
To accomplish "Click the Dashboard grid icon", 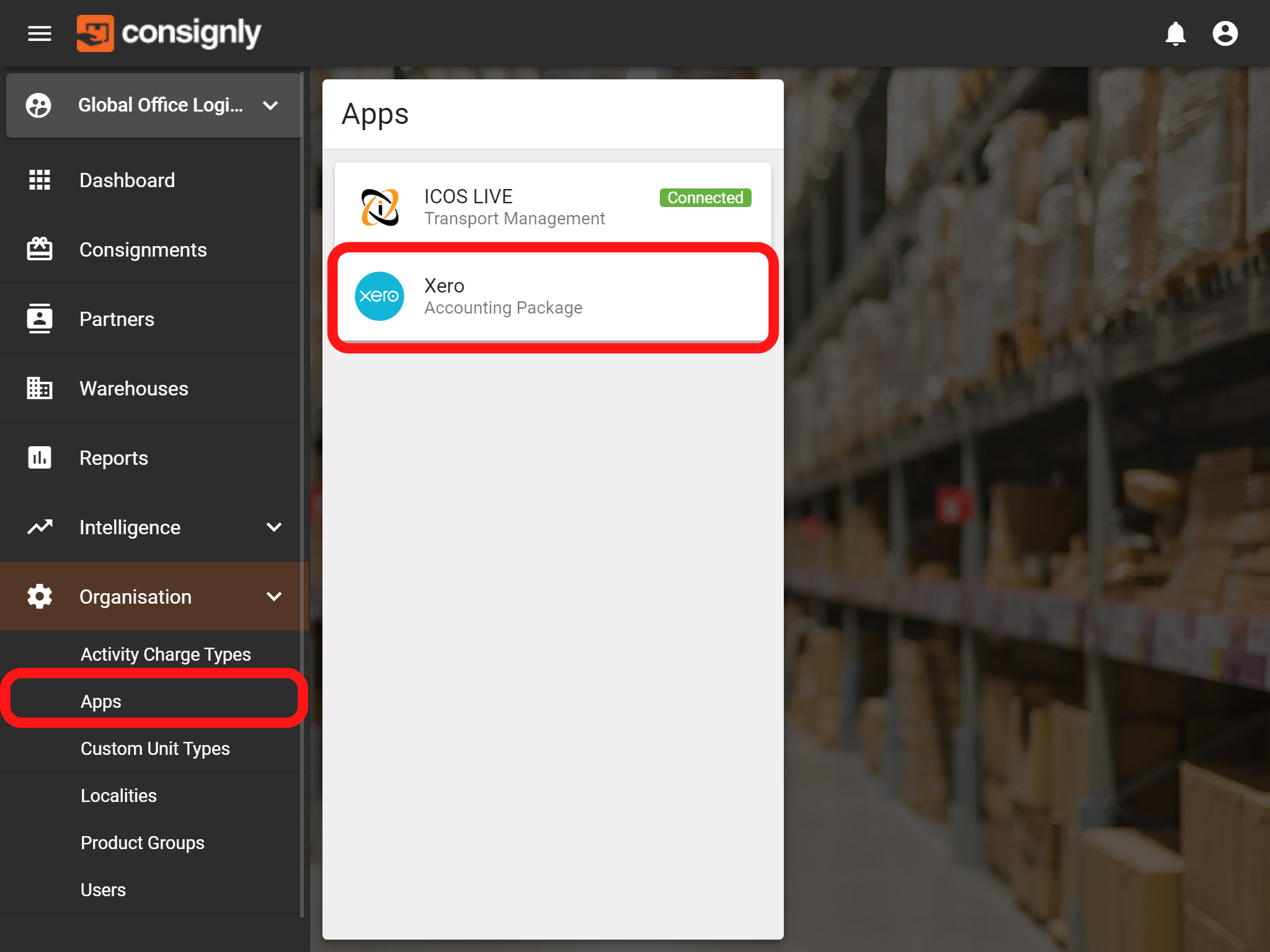I will pos(40,180).
